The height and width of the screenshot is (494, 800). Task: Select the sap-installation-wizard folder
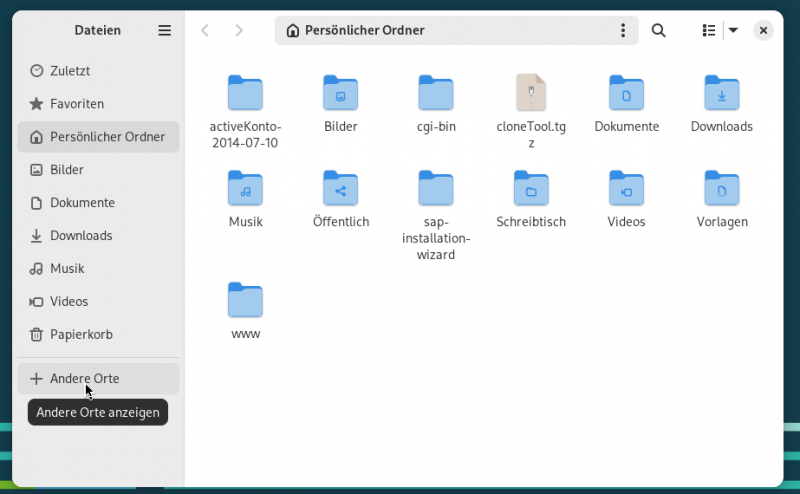pyautogui.click(x=436, y=188)
